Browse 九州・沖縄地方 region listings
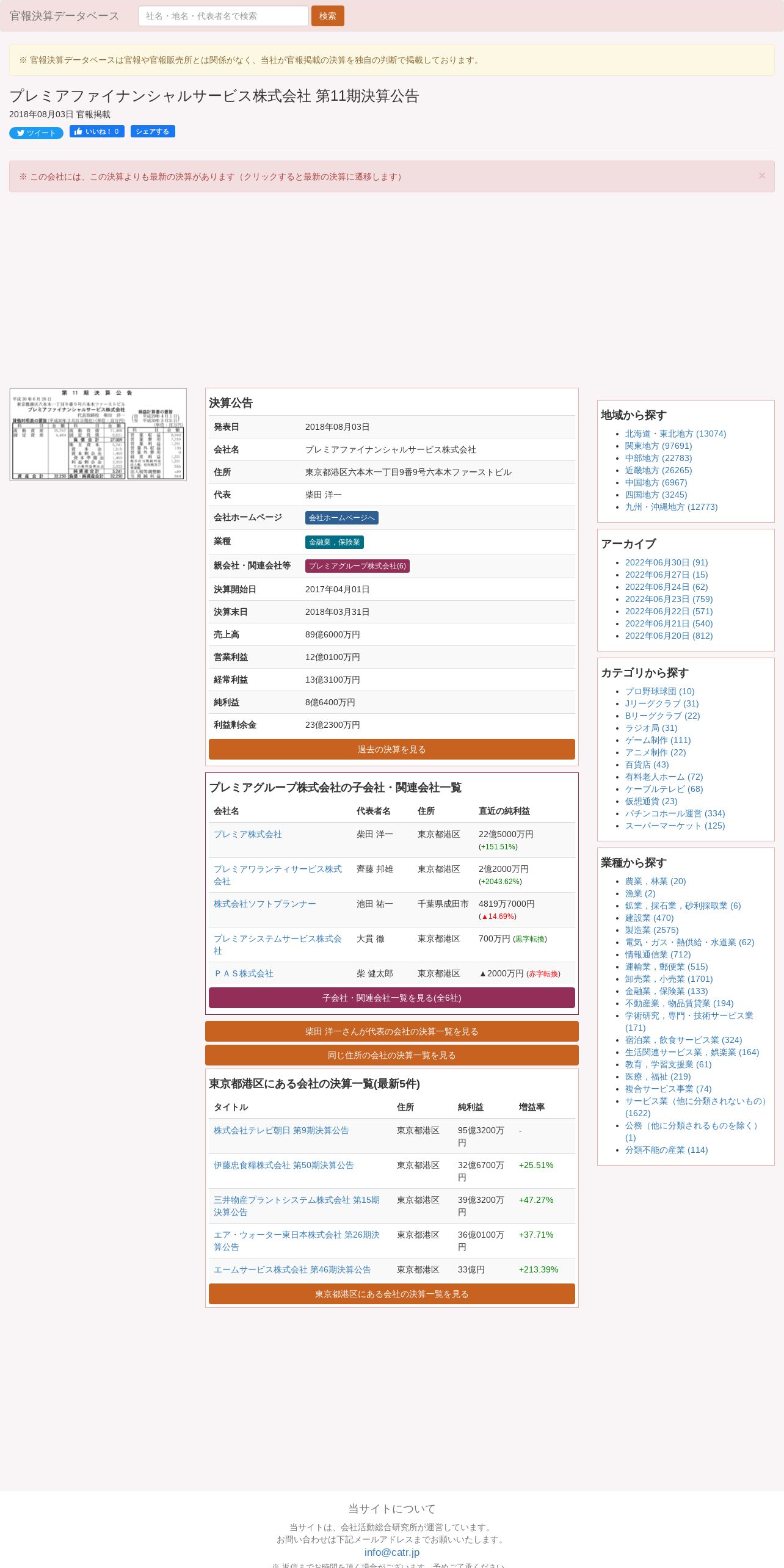This screenshot has height=1568, width=784. tap(672, 507)
